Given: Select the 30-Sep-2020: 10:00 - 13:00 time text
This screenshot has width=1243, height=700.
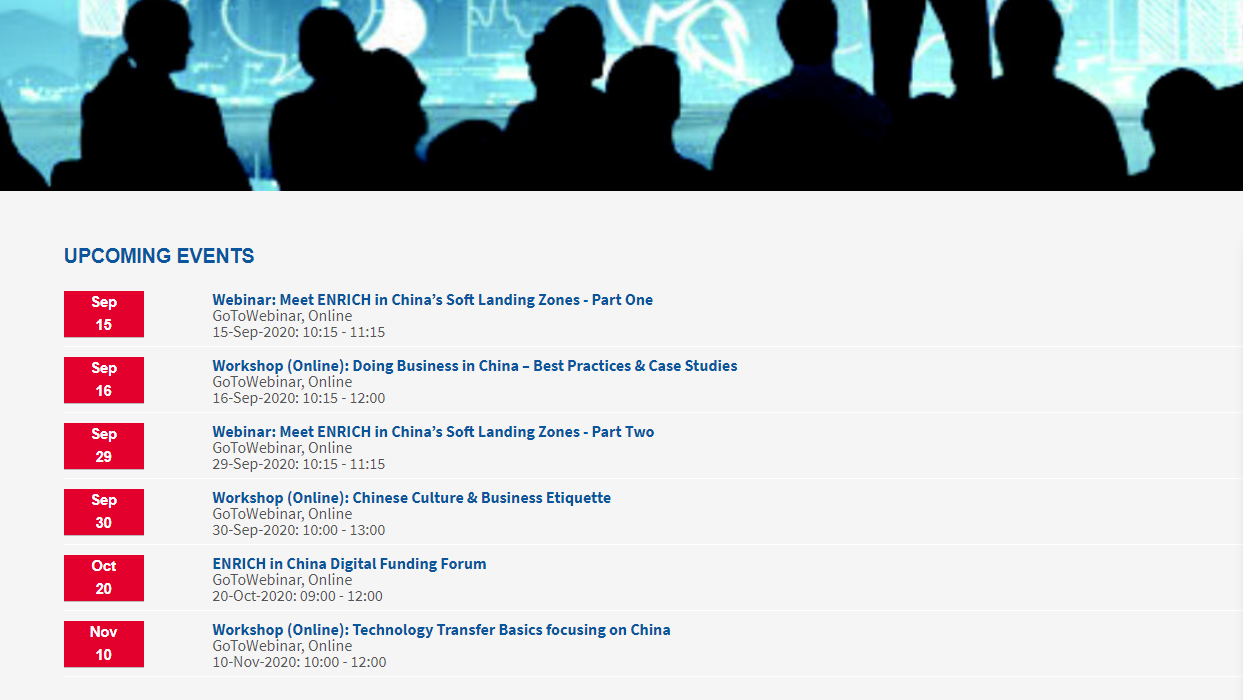Looking at the screenshot, I should tap(298, 530).
